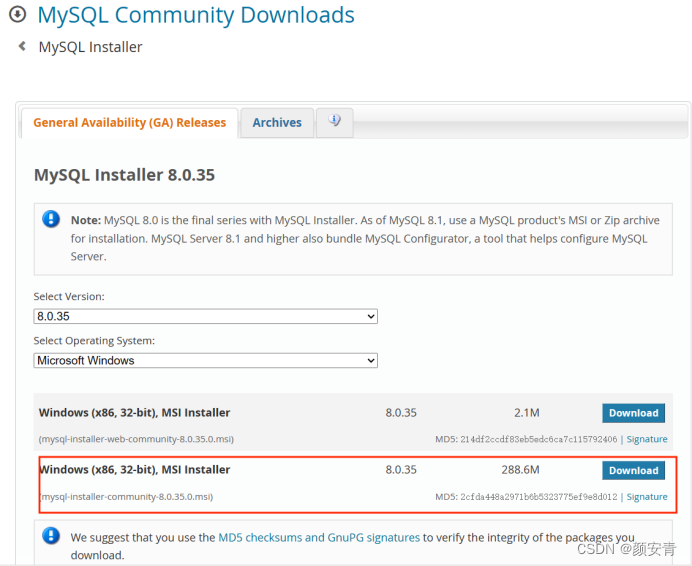Open Signature link for 288.6M installer
This screenshot has height=566, width=692.
point(647,497)
